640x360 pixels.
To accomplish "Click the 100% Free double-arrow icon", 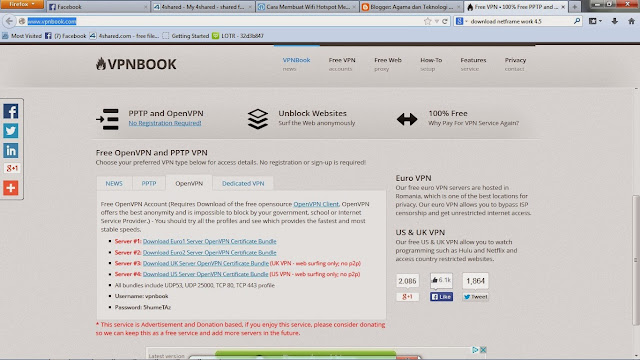I will (407, 119).
